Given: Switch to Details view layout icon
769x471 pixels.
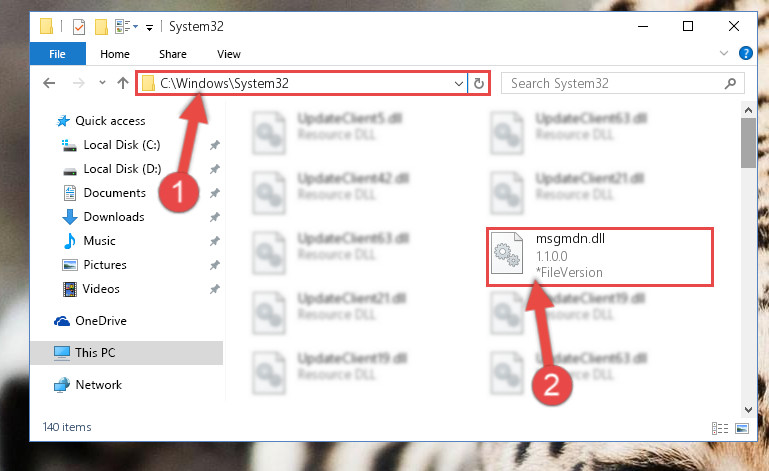Looking at the screenshot, I should pos(720,428).
